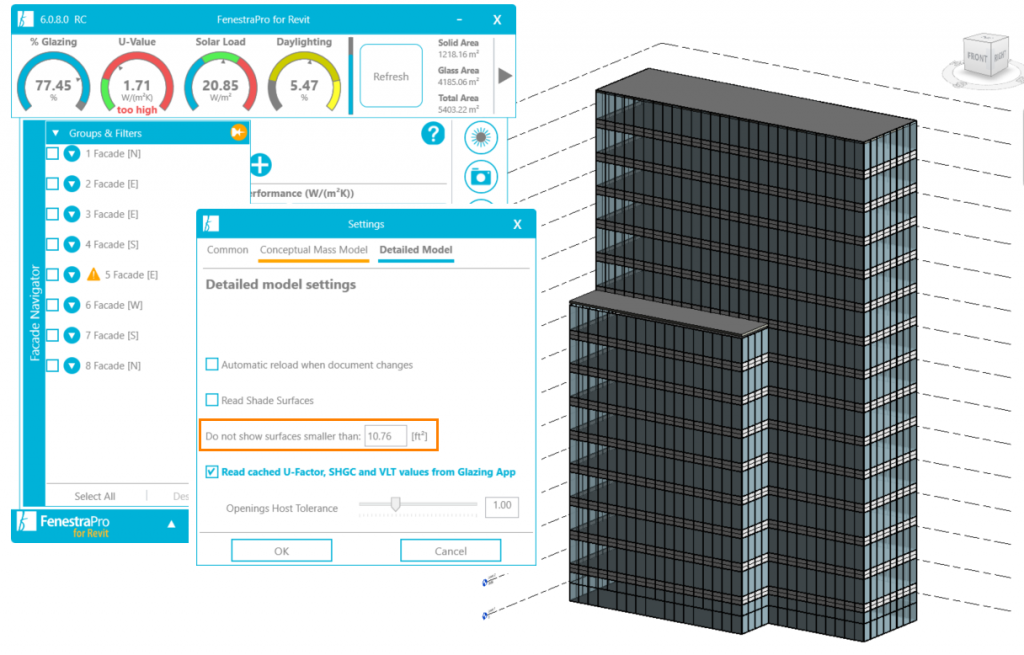Click the 'too high' U-Value warning text
1024x655 pixels.
[137, 110]
